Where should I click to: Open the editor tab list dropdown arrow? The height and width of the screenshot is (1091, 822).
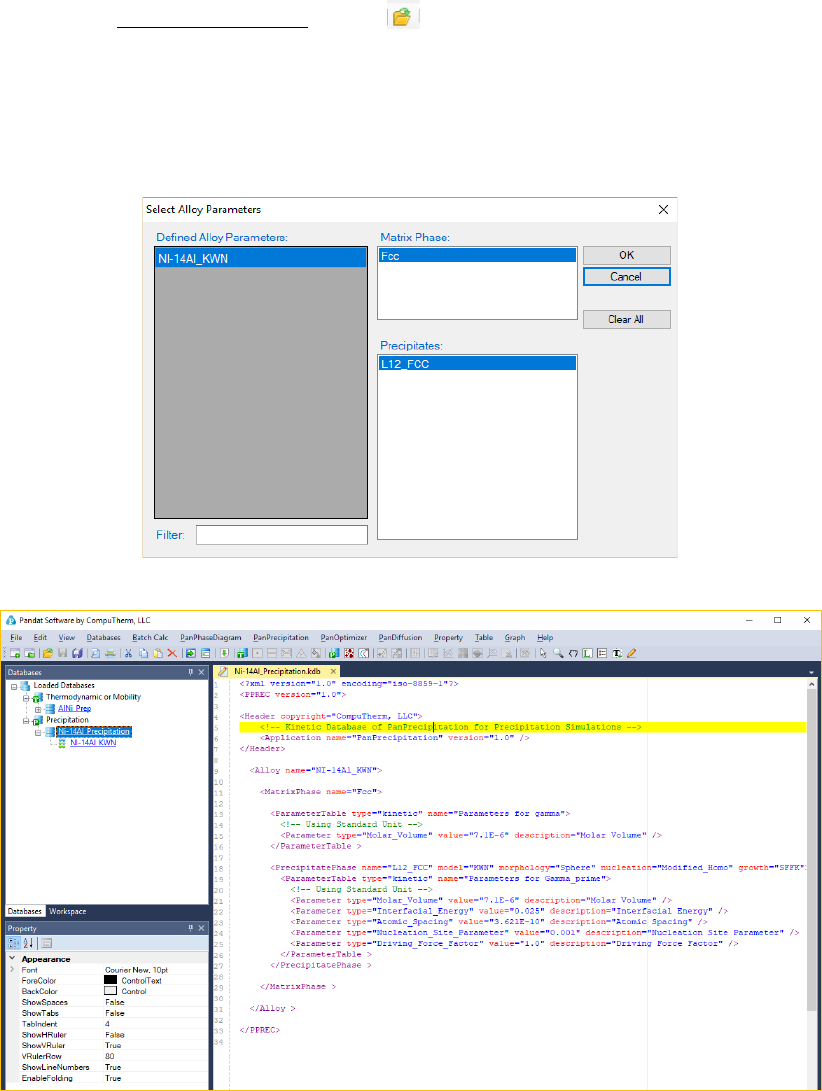tap(812, 672)
